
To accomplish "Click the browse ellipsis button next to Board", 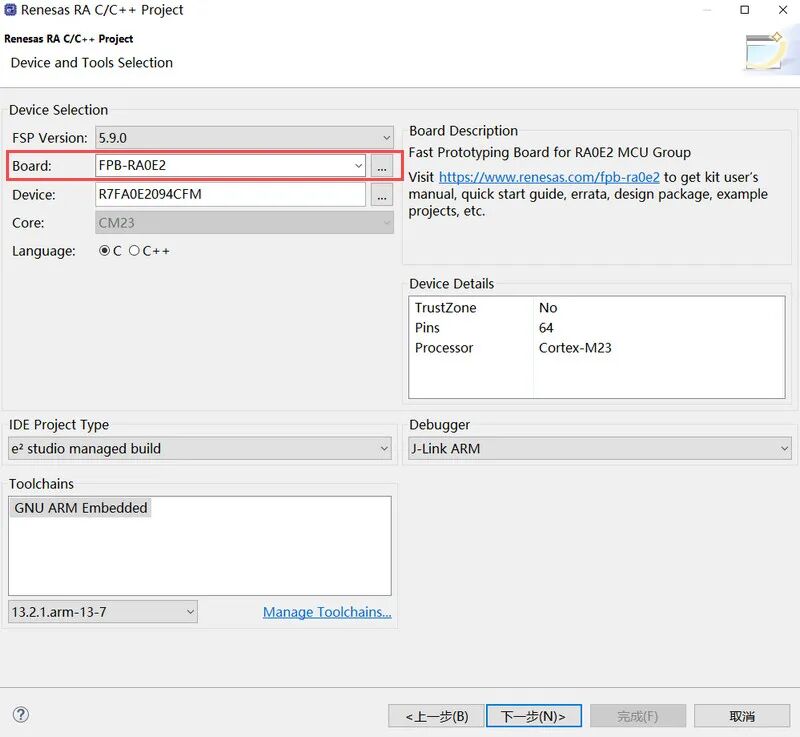I will click(x=382, y=166).
